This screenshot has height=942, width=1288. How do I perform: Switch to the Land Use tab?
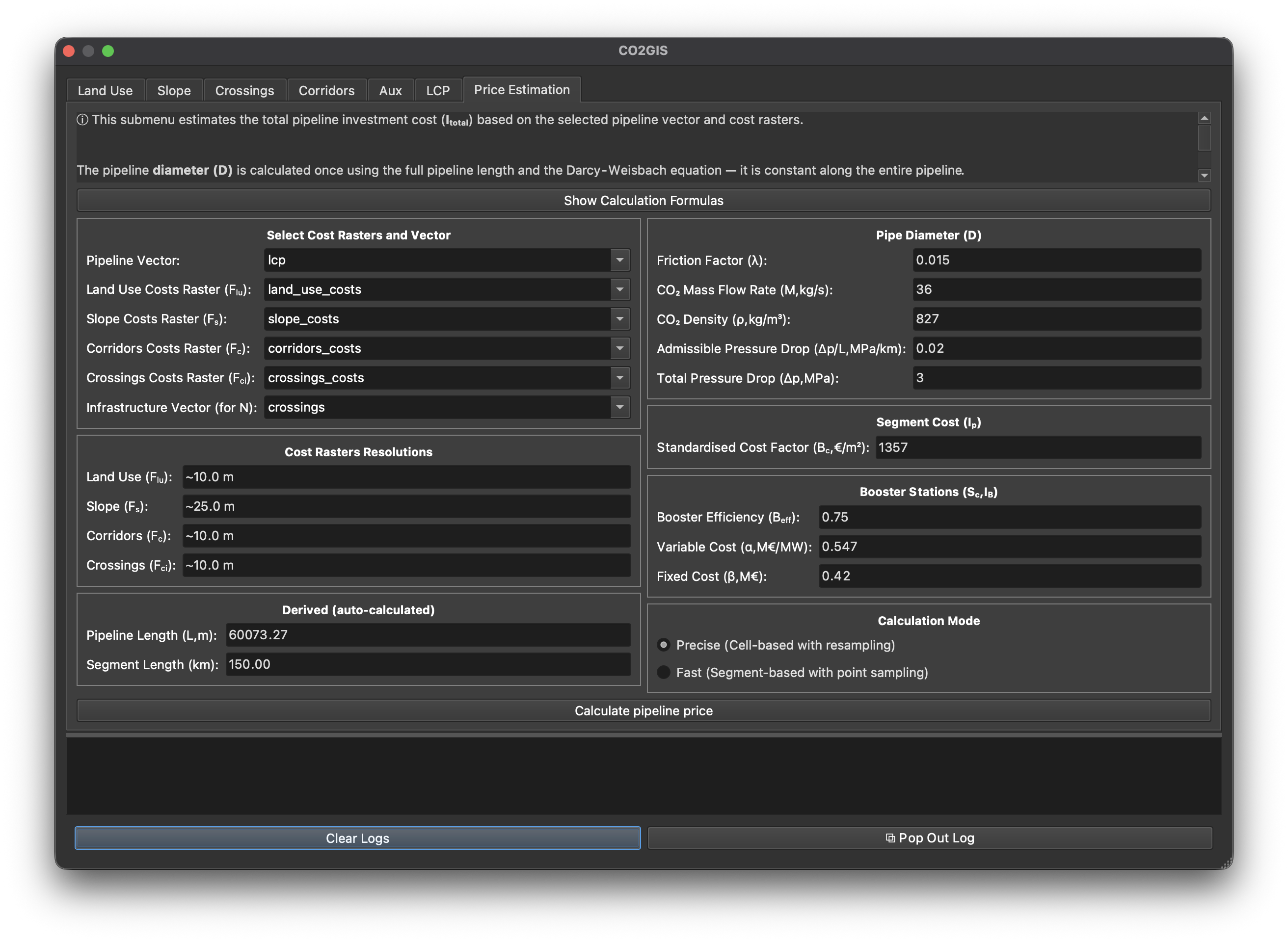(x=105, y=91)
